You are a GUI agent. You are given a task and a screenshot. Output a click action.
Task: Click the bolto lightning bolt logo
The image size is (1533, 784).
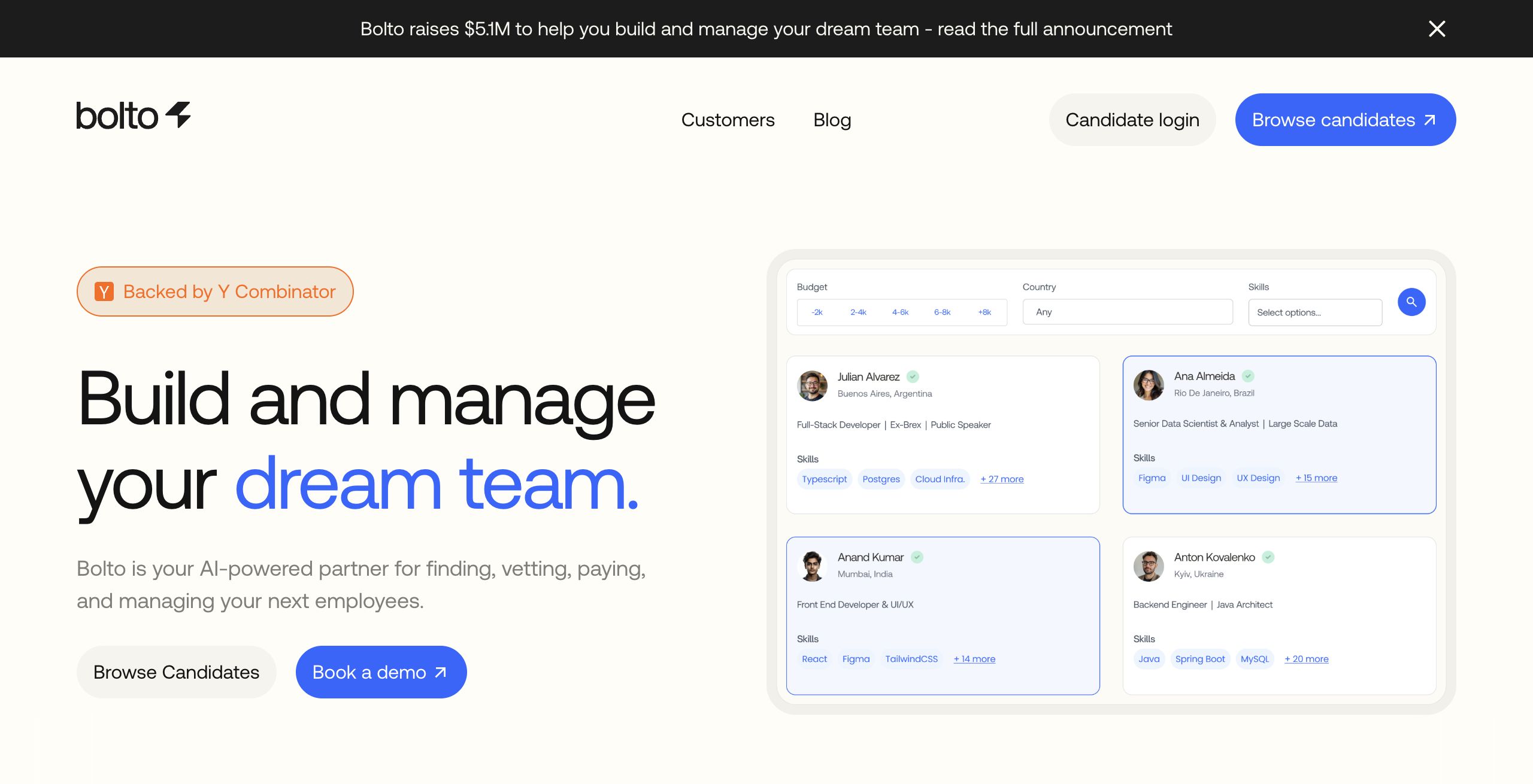click(178, 114)
